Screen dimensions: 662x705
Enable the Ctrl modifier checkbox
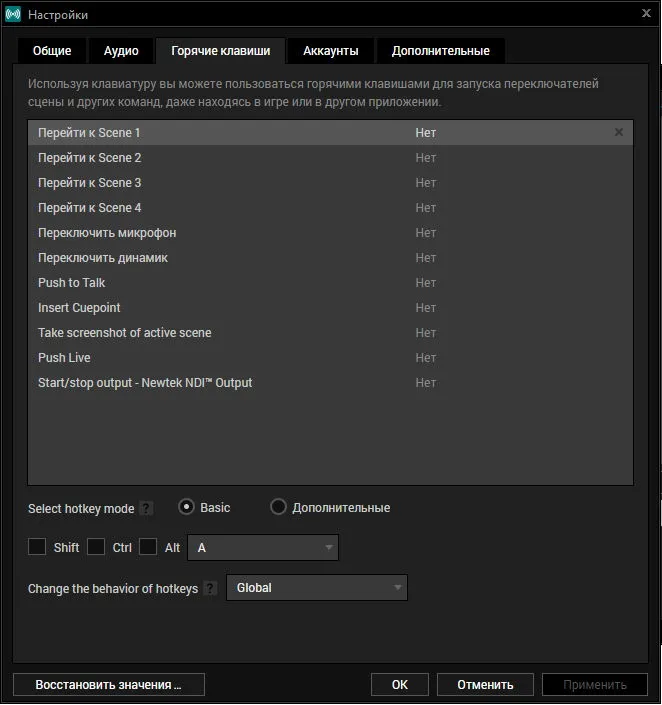(96, 547)
